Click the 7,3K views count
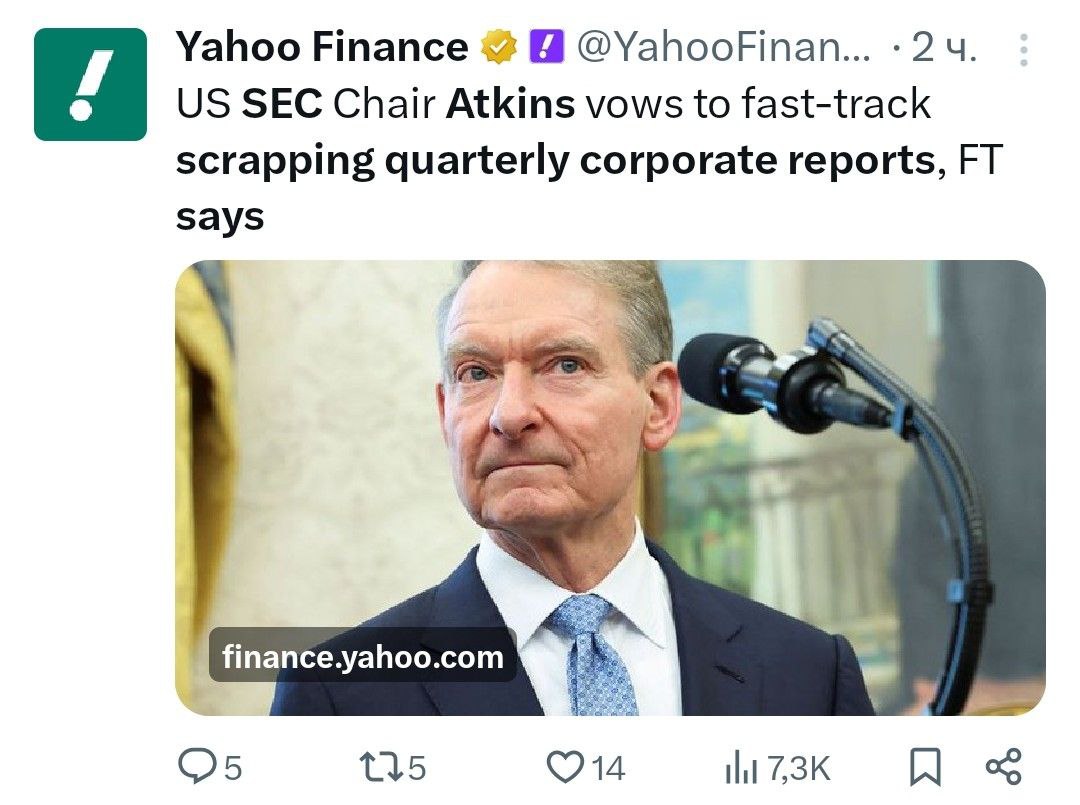This screenshot has height=805, width=1080. 797,768
